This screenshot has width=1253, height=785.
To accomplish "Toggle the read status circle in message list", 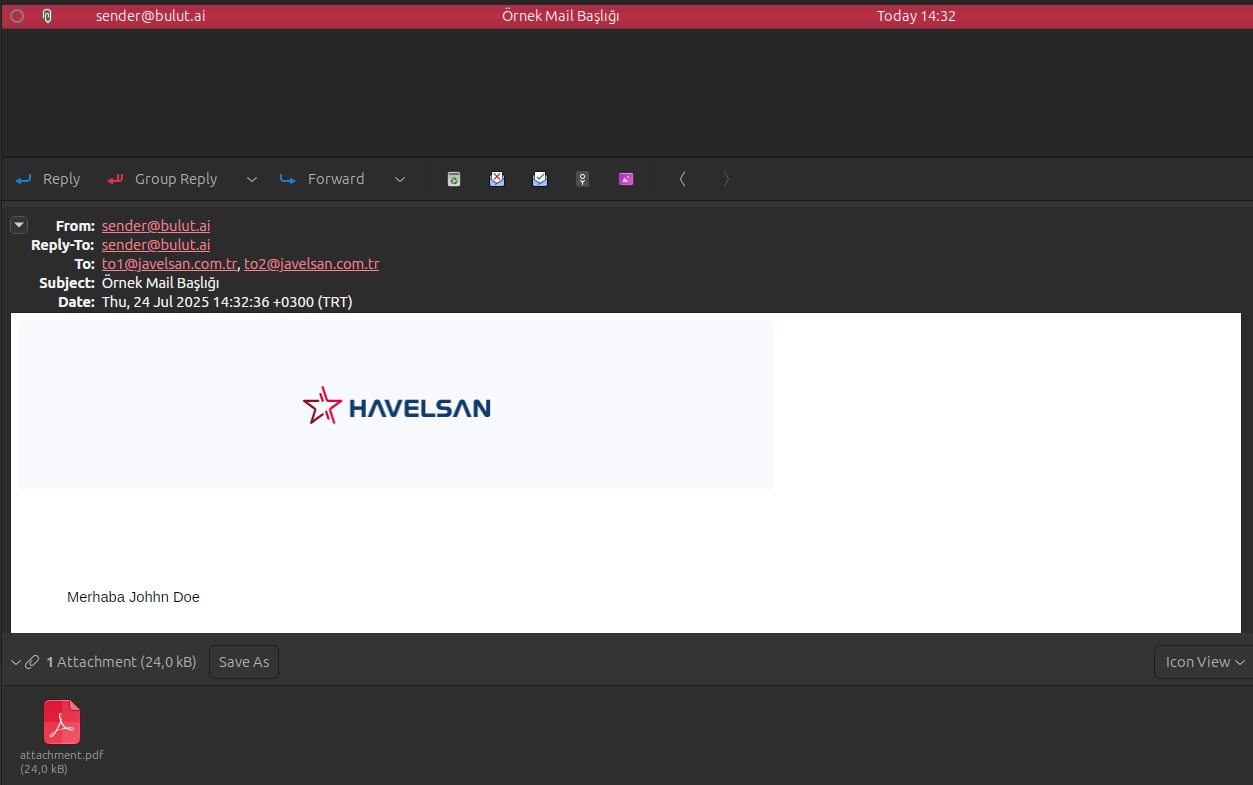I will [x=17, y=16].
